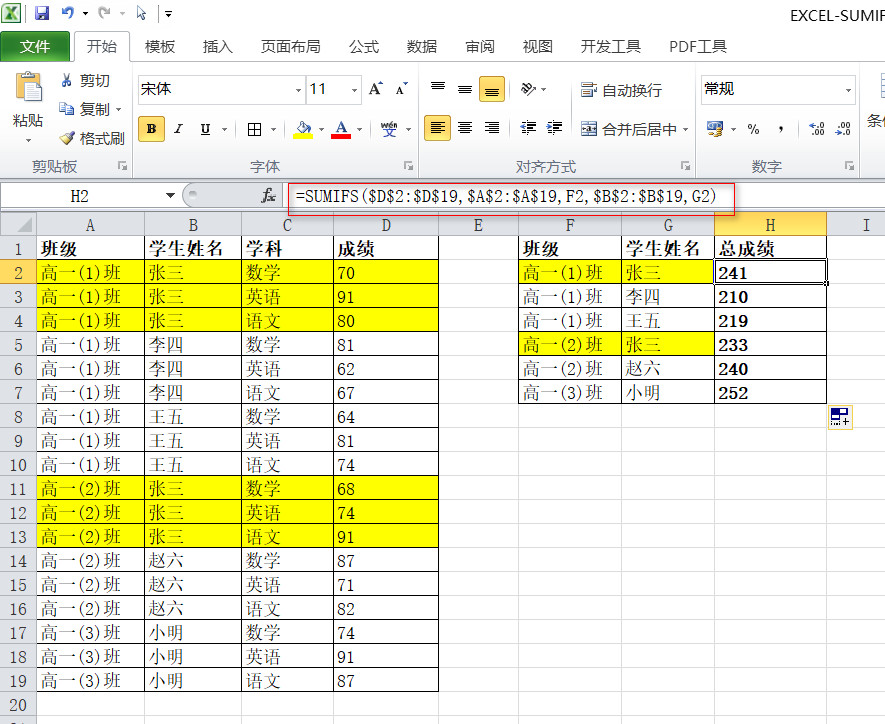Choose the mouse pointer icon in quick access toolbar
The width and height of the screenshot is (885, 724).
141,13
